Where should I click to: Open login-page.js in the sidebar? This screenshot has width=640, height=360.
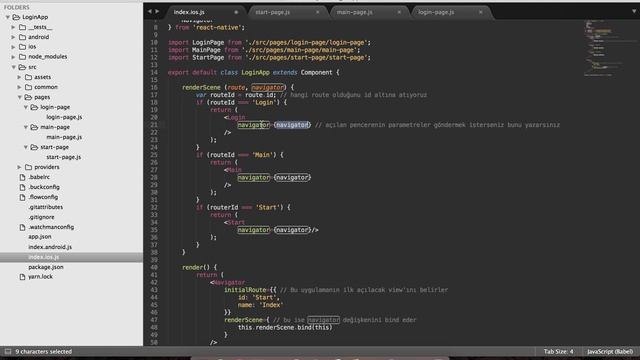[x=64, y=117]
